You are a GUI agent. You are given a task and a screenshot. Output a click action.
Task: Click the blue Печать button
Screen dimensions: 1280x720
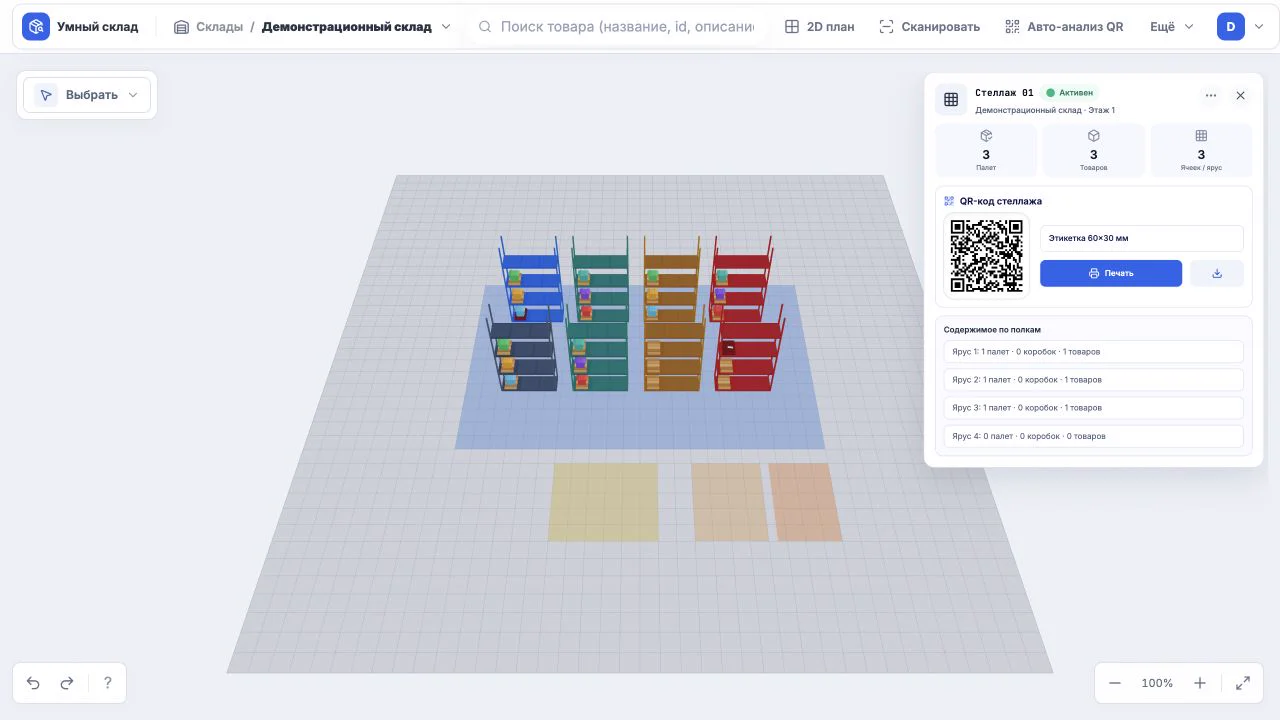(x=1111, y=273)
